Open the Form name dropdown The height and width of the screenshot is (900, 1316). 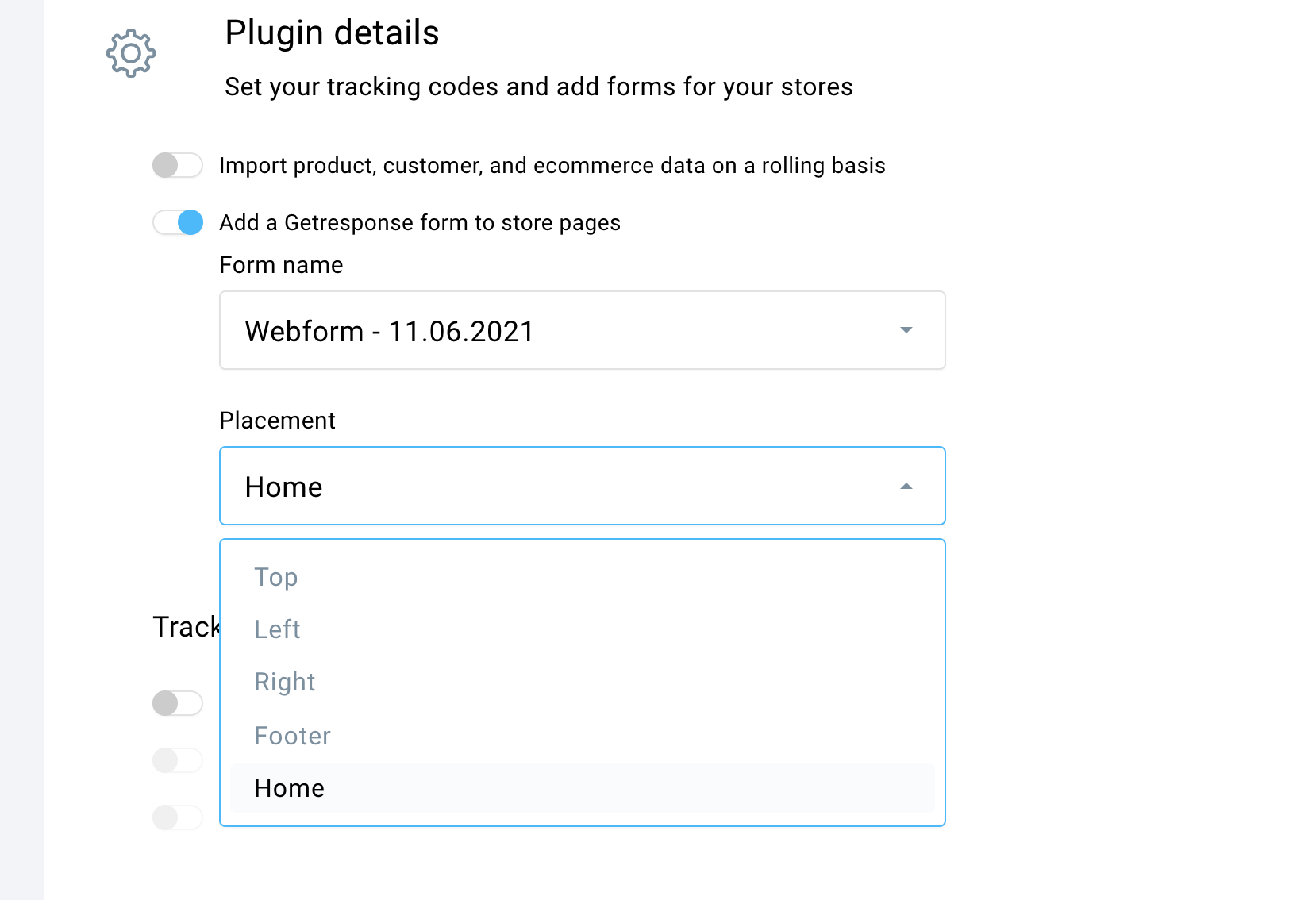pos(583,330)
